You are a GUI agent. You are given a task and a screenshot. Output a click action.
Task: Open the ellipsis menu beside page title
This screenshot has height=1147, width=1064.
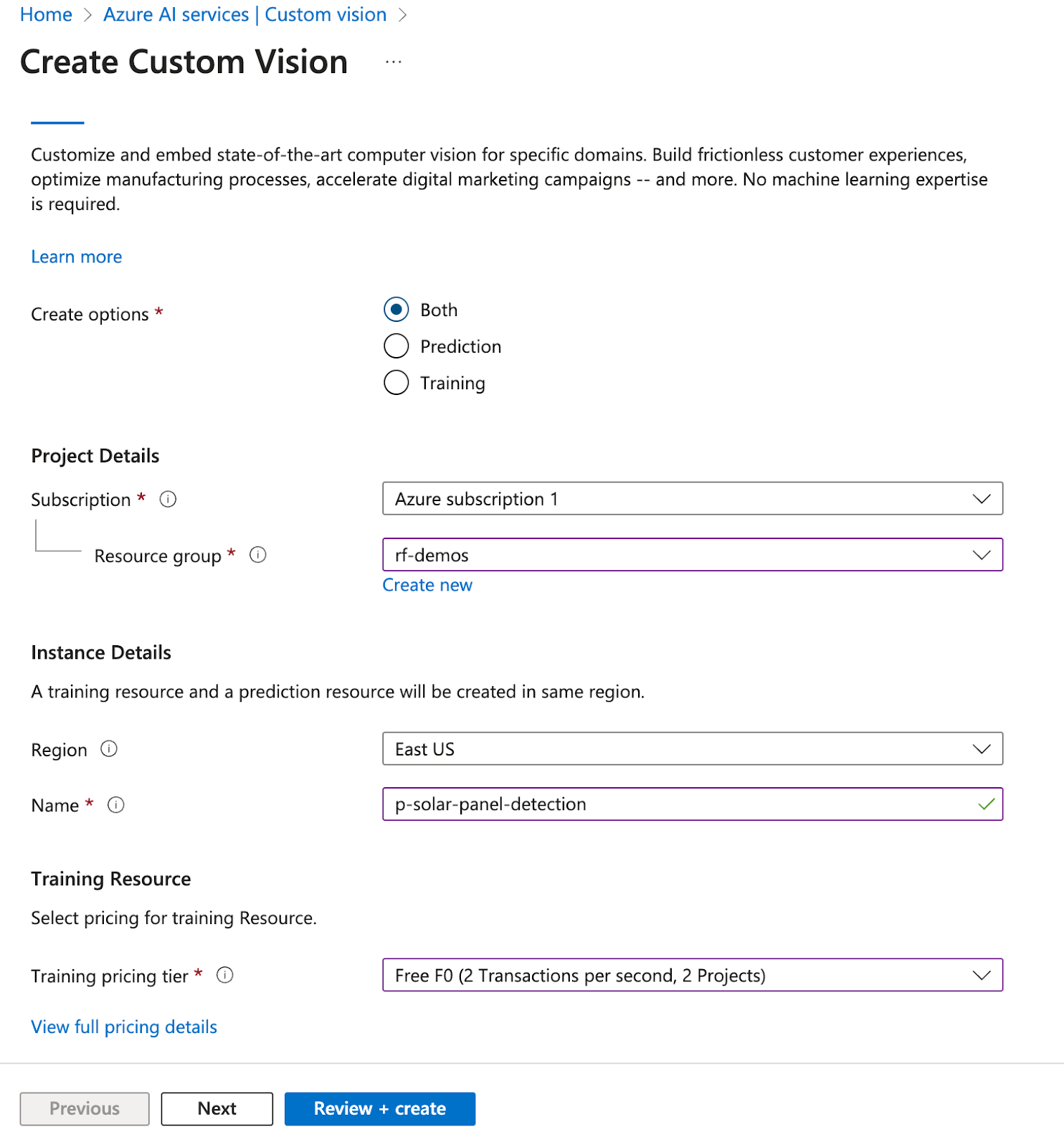click(394, 62)
